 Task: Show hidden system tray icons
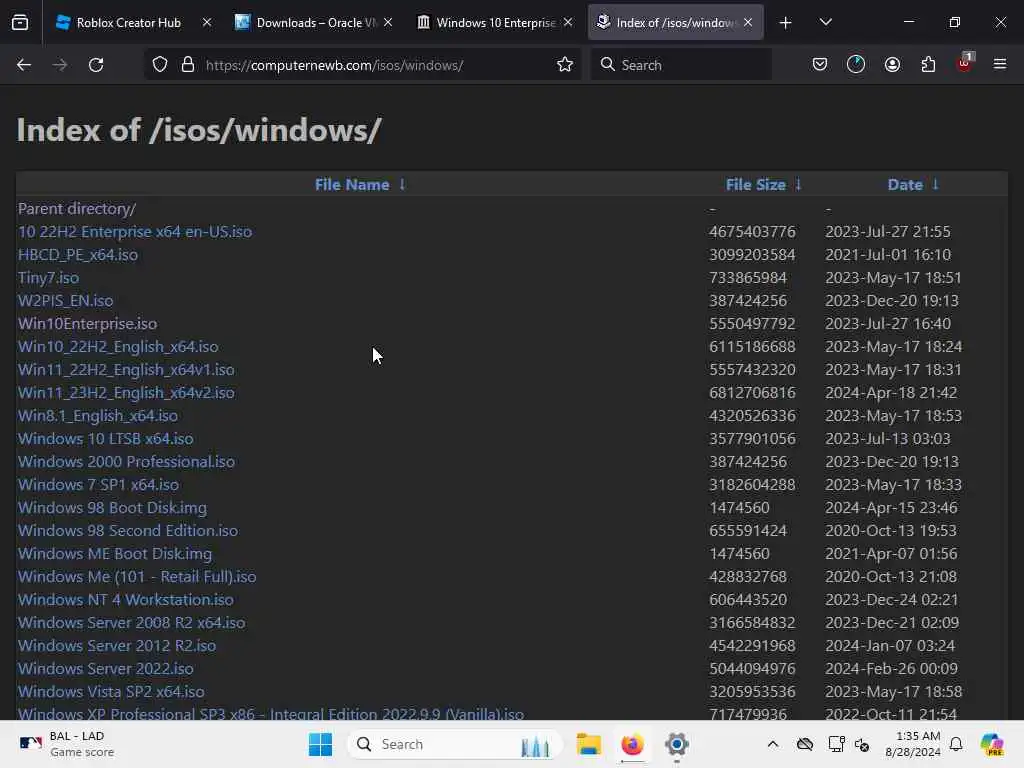(773, 744)
